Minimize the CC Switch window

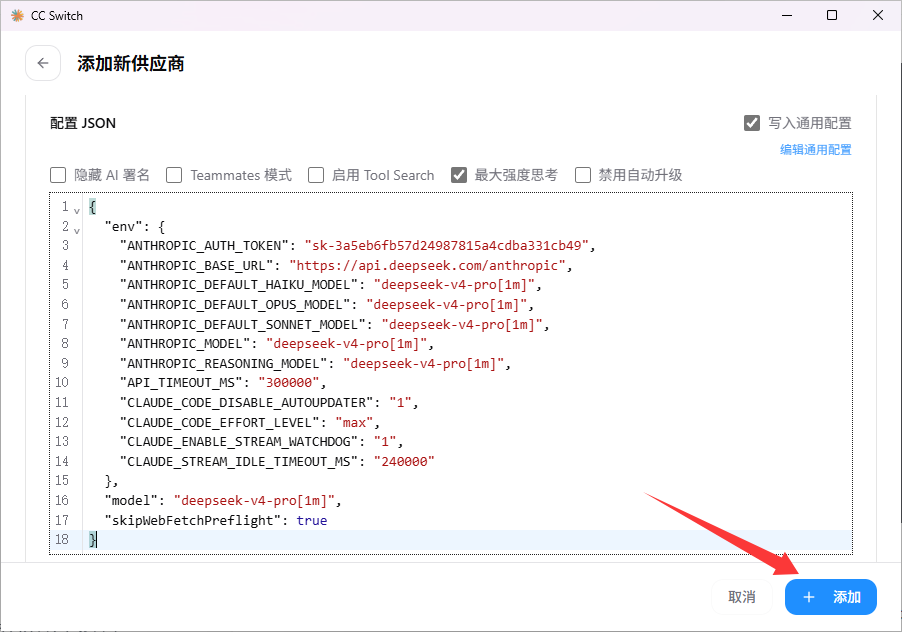(x=787, y=16)
